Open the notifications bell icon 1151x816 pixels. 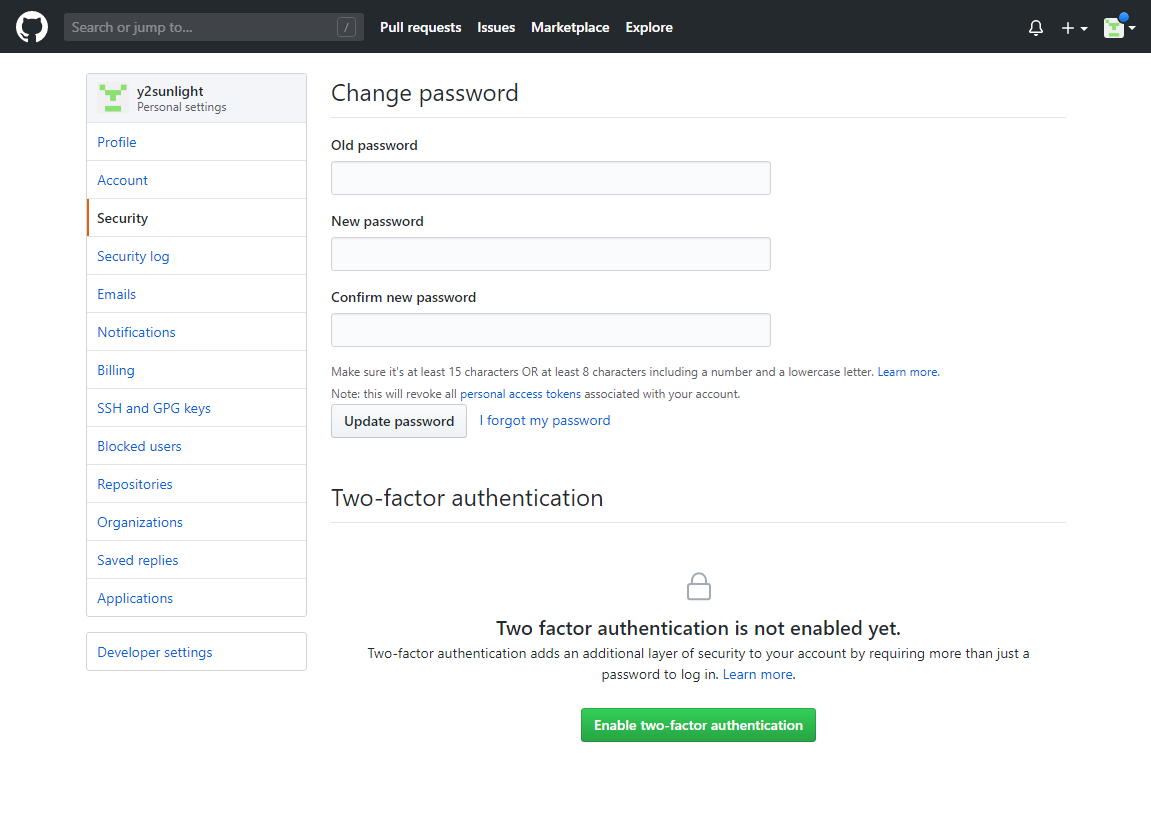(1036, 28)
